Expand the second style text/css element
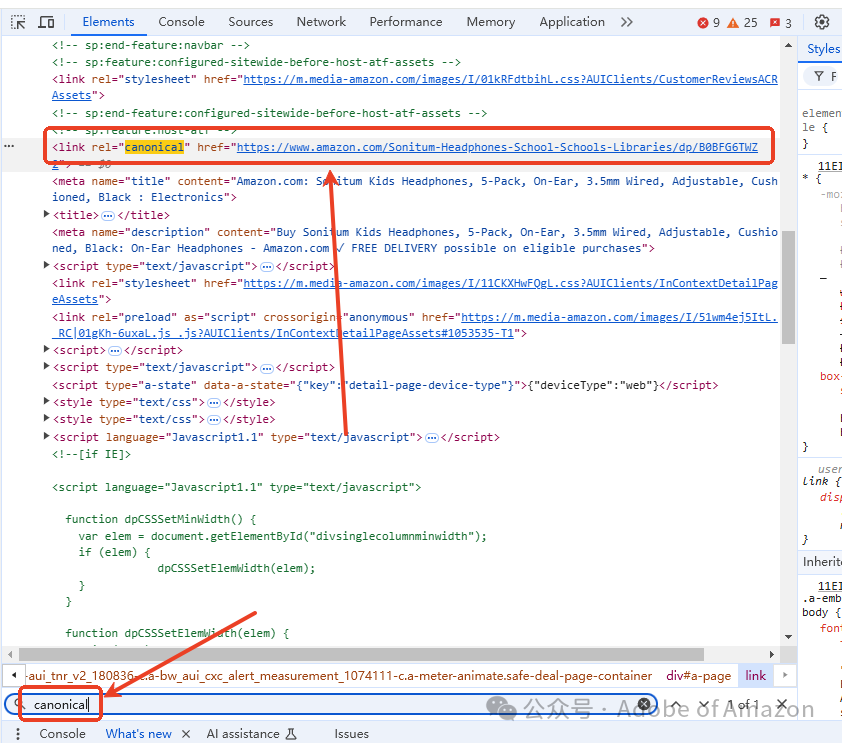 [x=46, y=419]
